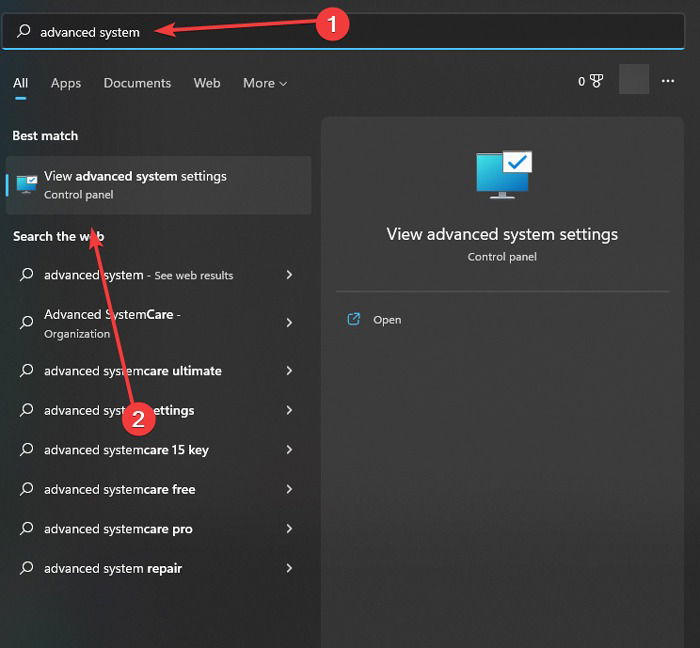Expand 'advanced system - See web results' chevron
700x648 pixels.
[x=289, y=274]
